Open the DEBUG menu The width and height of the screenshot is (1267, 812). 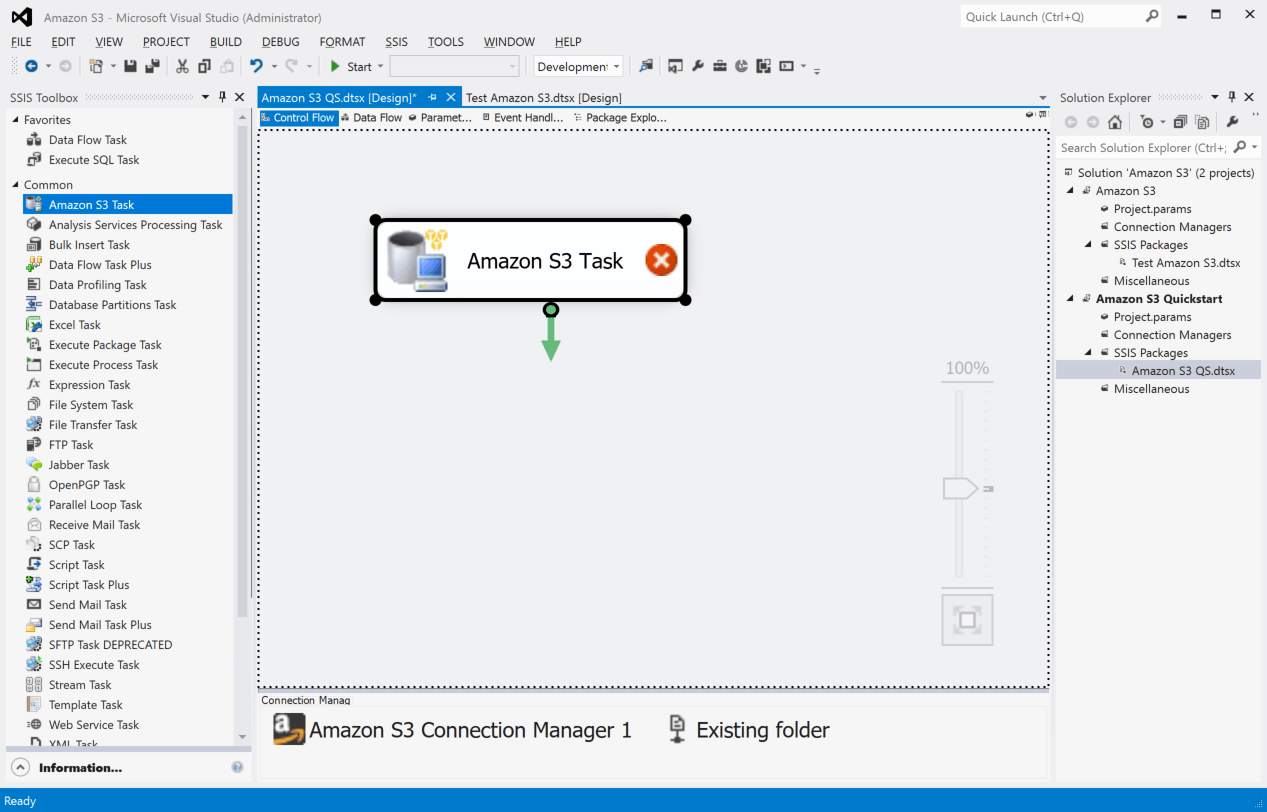281,42
